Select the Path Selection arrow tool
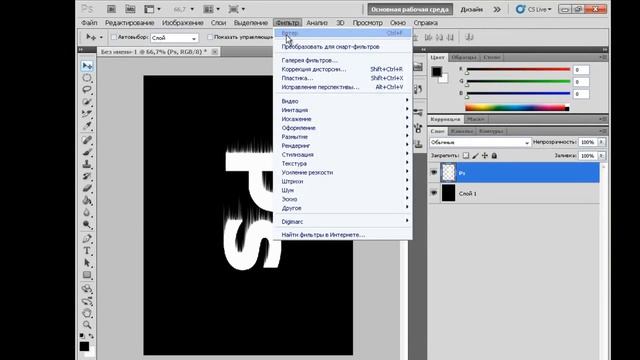 pyautogui.click(x=87, y=263)
